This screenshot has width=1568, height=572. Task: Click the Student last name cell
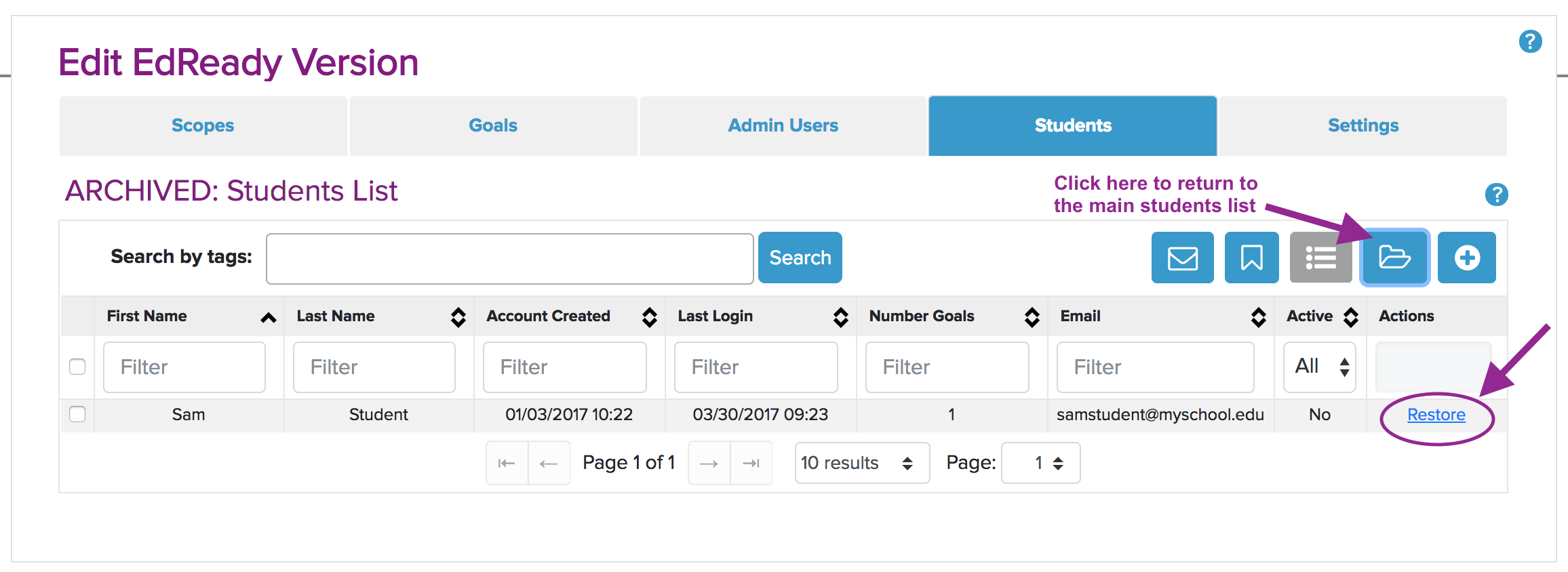pos(378,415)
